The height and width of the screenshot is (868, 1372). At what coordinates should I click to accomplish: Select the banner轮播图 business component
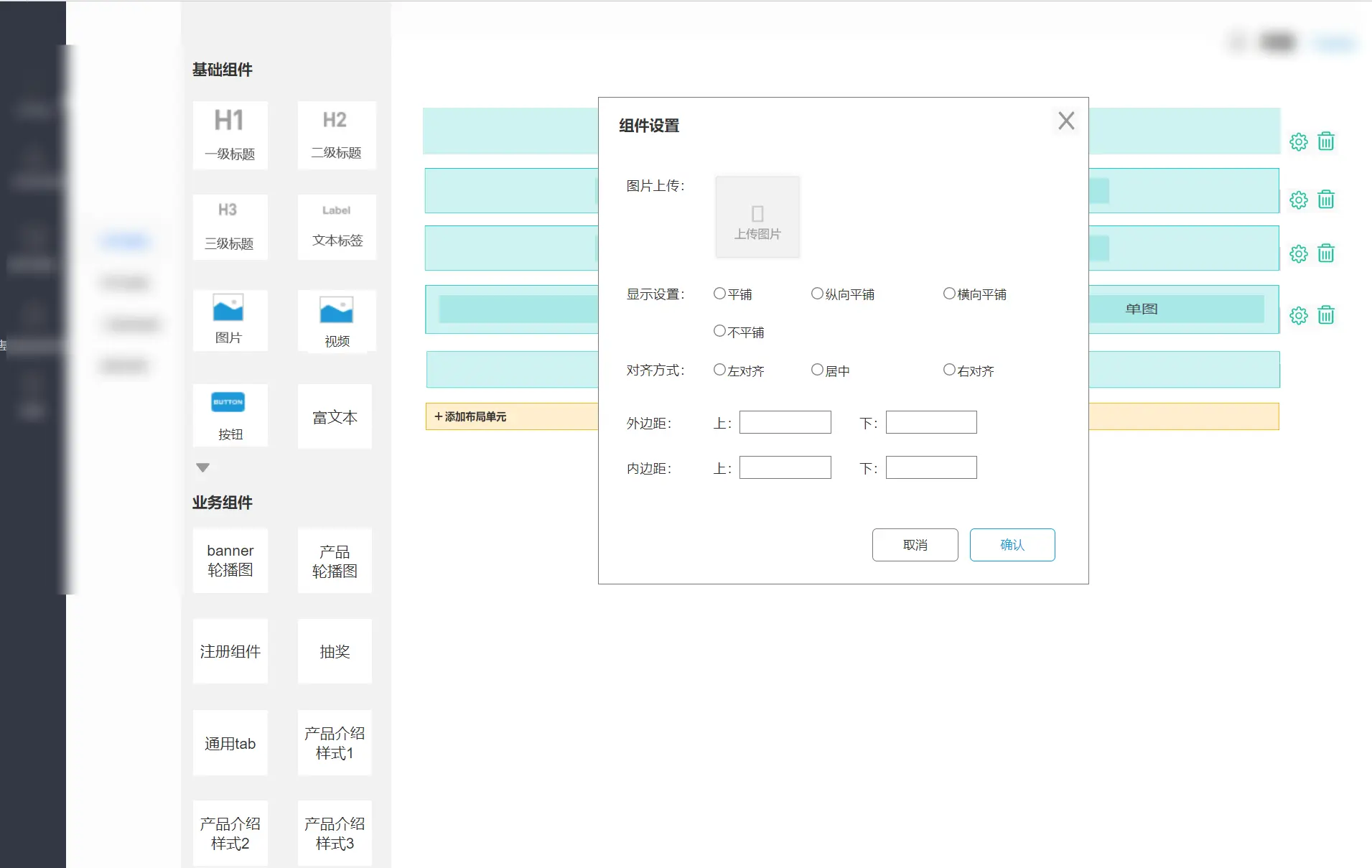coord(230,560)
